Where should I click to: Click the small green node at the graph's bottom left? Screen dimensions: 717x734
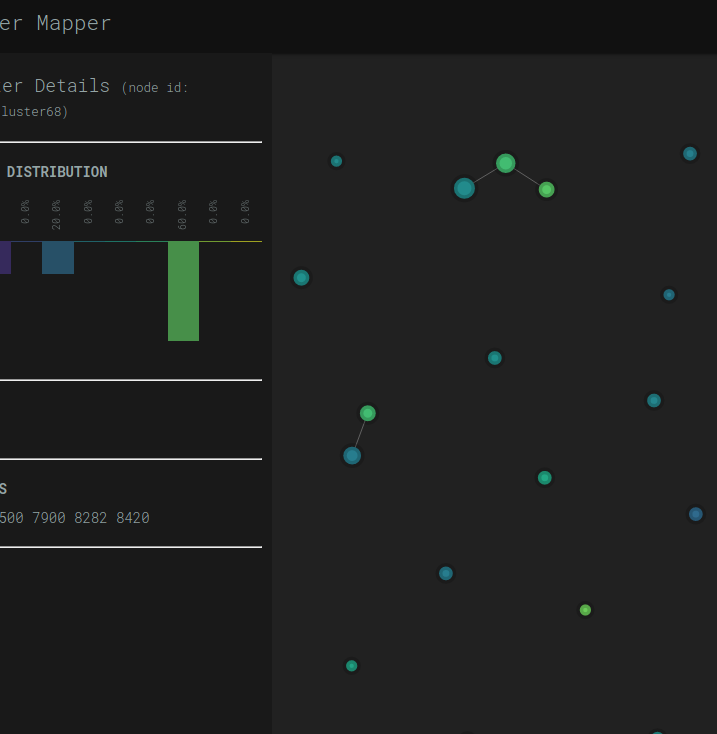[x=351, y=666]
